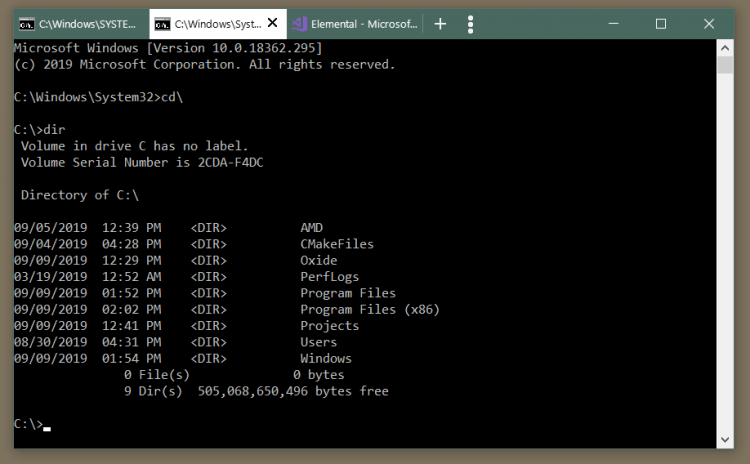
Task: Click the vertical scrollbar thumb
Action: click(725, 64)
